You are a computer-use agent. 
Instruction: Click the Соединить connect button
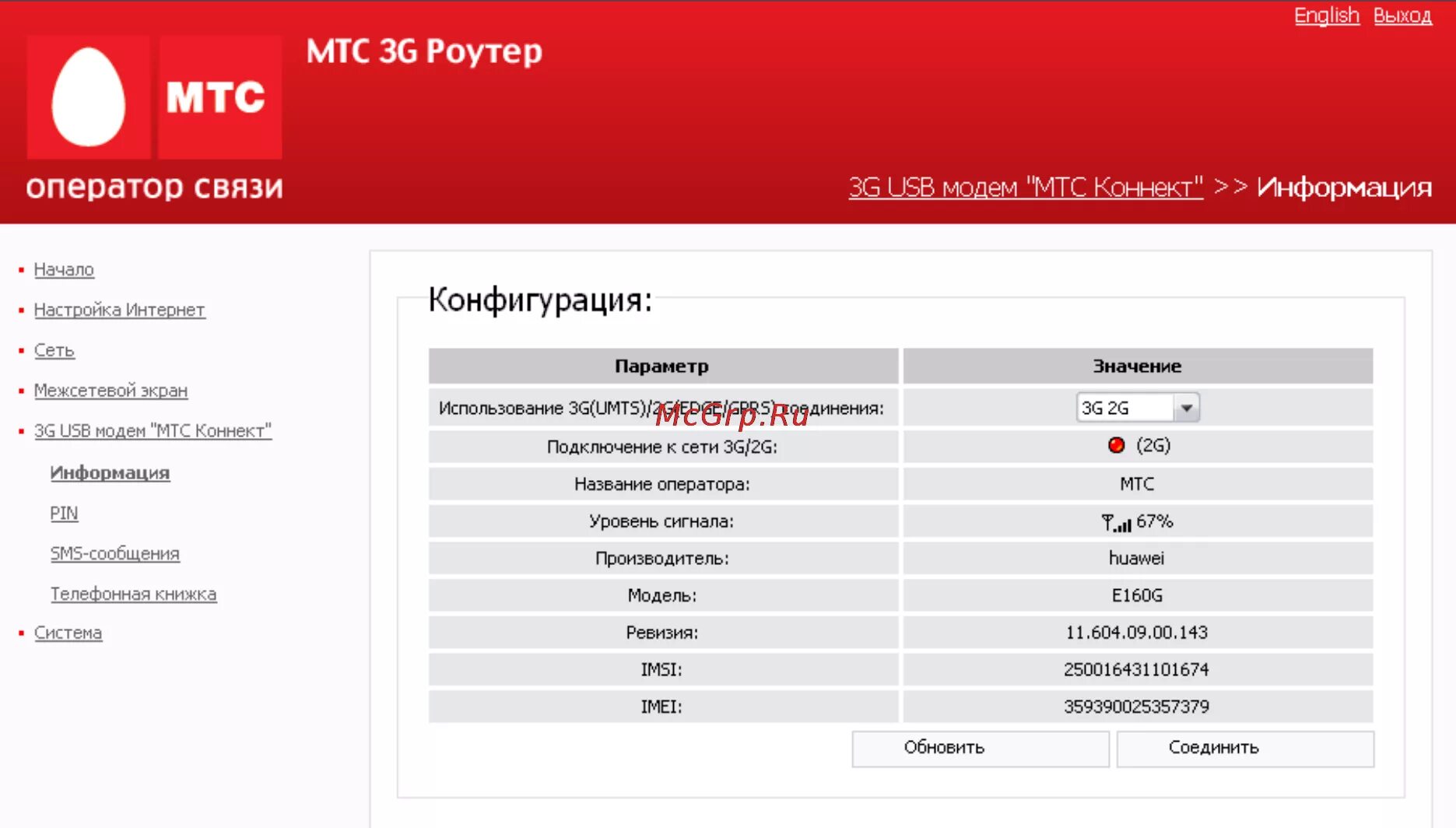click(1245, 749)
